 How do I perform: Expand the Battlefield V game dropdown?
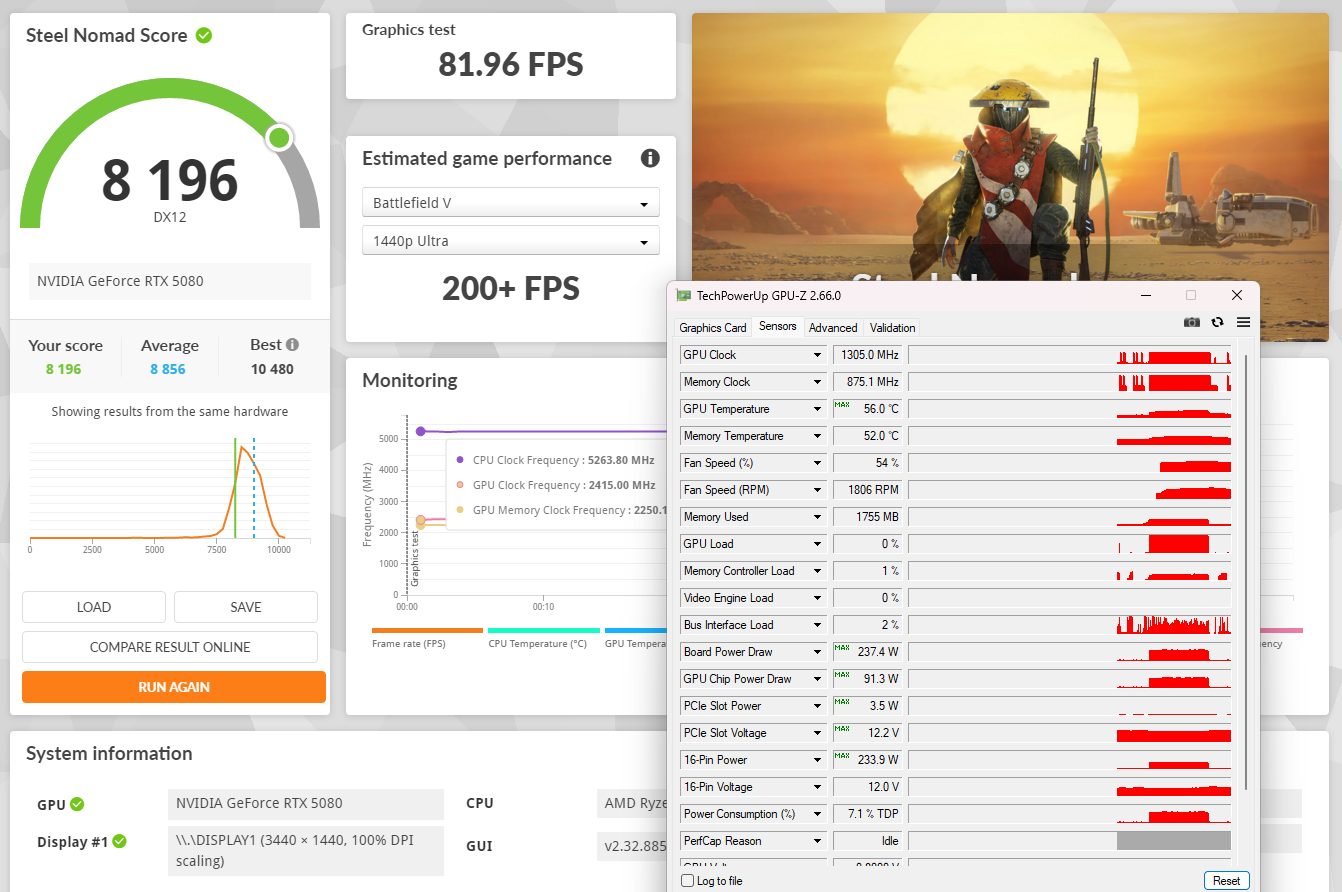[x=510, y=203]
